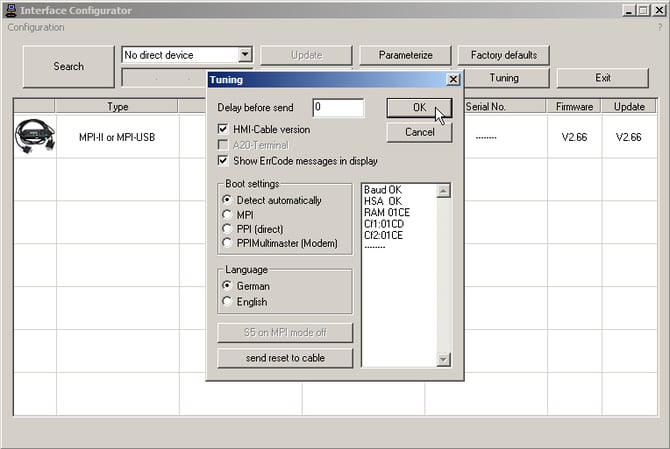The image size is (670, 449).
Task: Click the Search button
Action: 68,66
